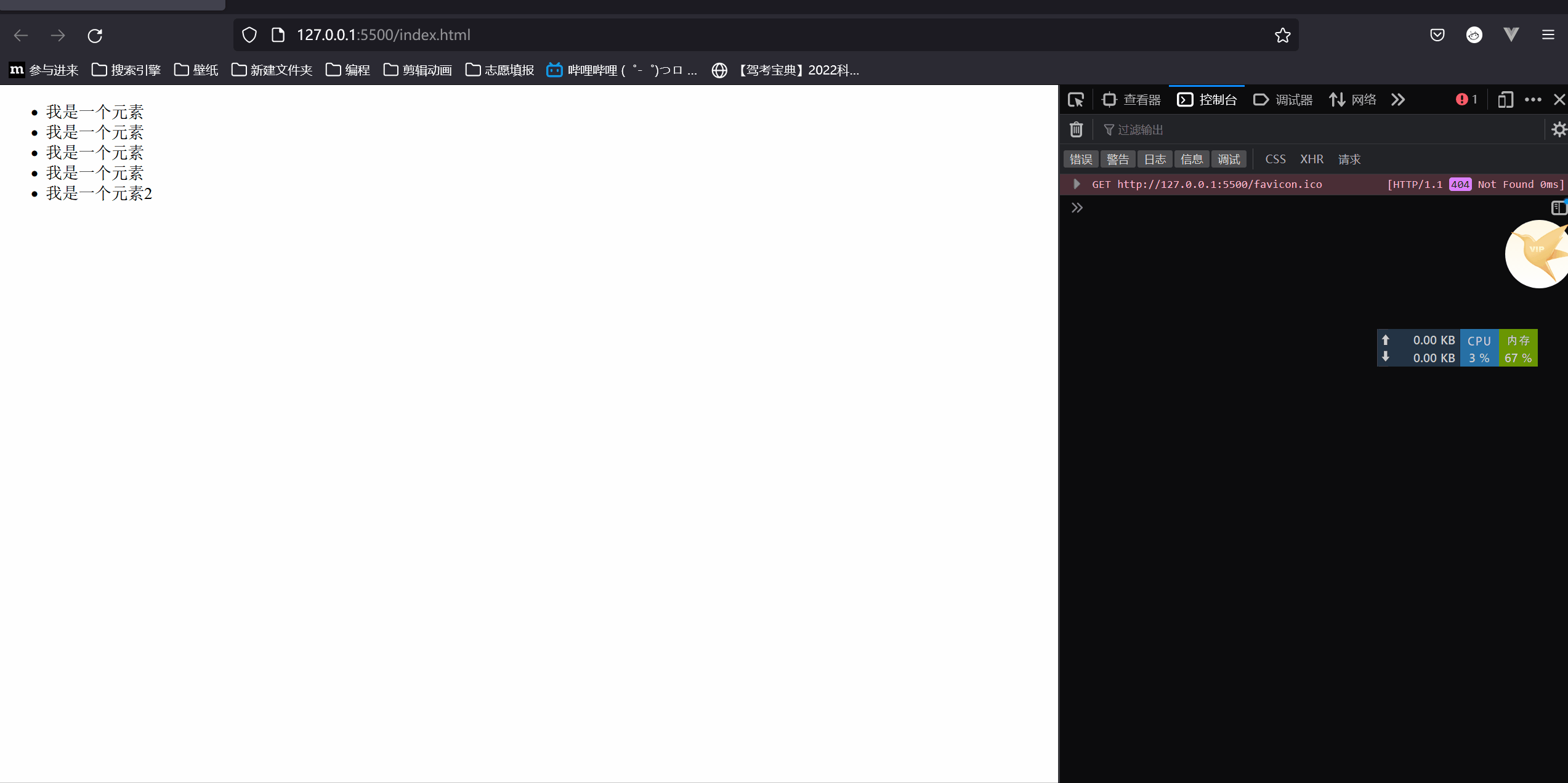This screenshot has width=1568, height=783.
Task: Bookmark page with star icon
Action: [x=1282, y=36]
